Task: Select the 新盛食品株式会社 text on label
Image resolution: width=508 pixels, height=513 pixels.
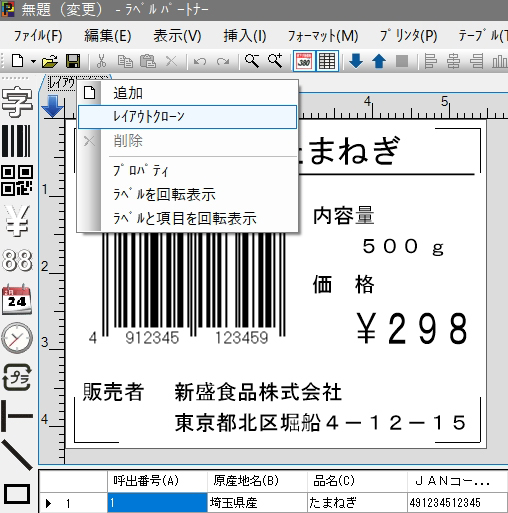Action: coord(258,392)
